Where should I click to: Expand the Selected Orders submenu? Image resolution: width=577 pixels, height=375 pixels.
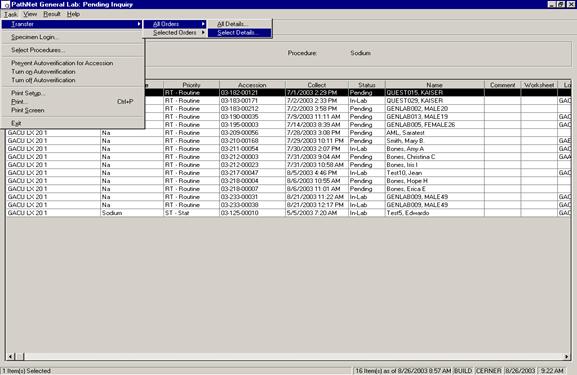175,33
